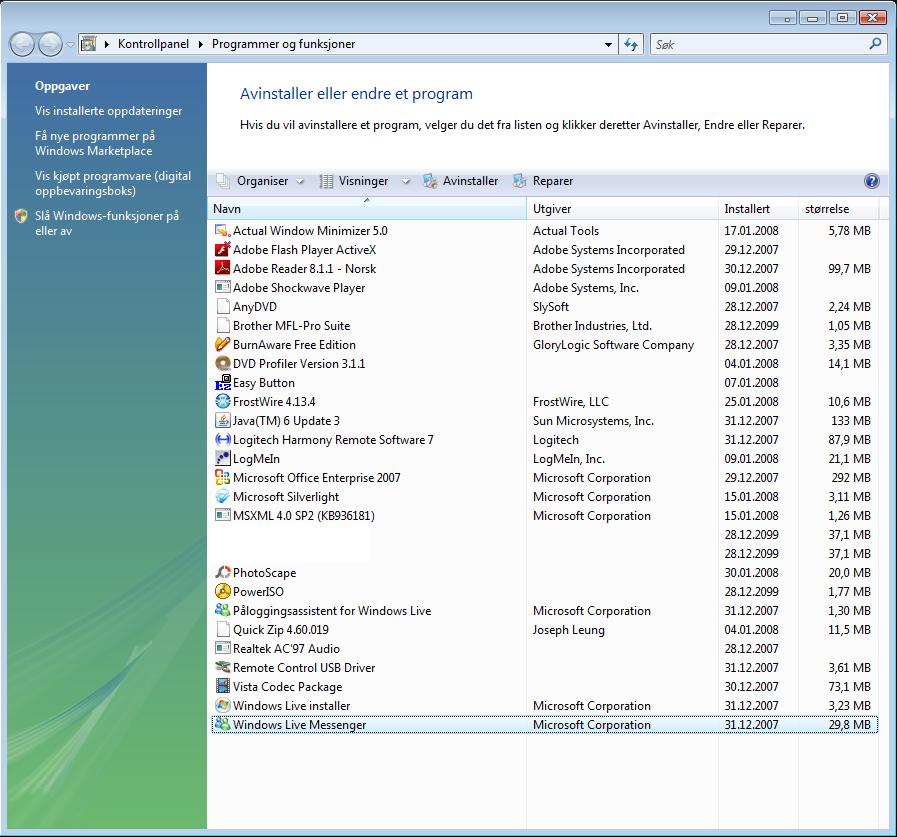Click the Adobe Flash Player ActiveX icon

pyautogui.click(x=222, y=249)
